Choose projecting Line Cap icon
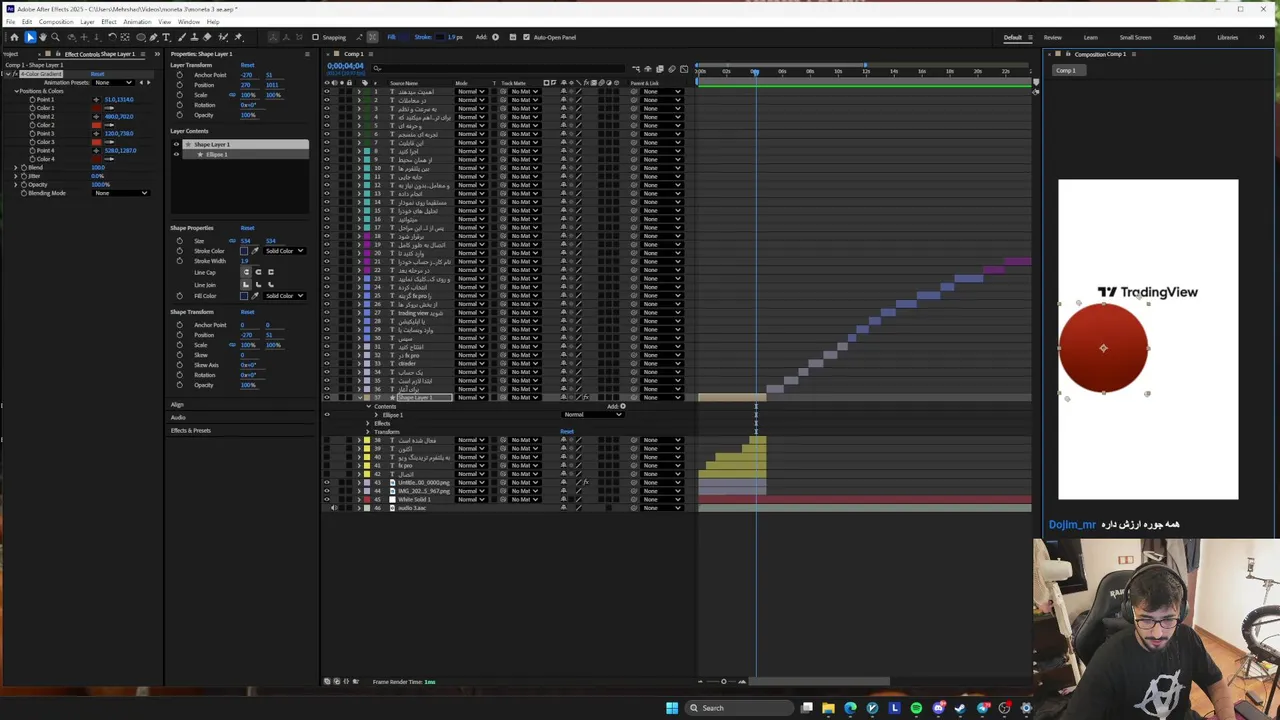The image size is (1280, 720). [271, 272]
